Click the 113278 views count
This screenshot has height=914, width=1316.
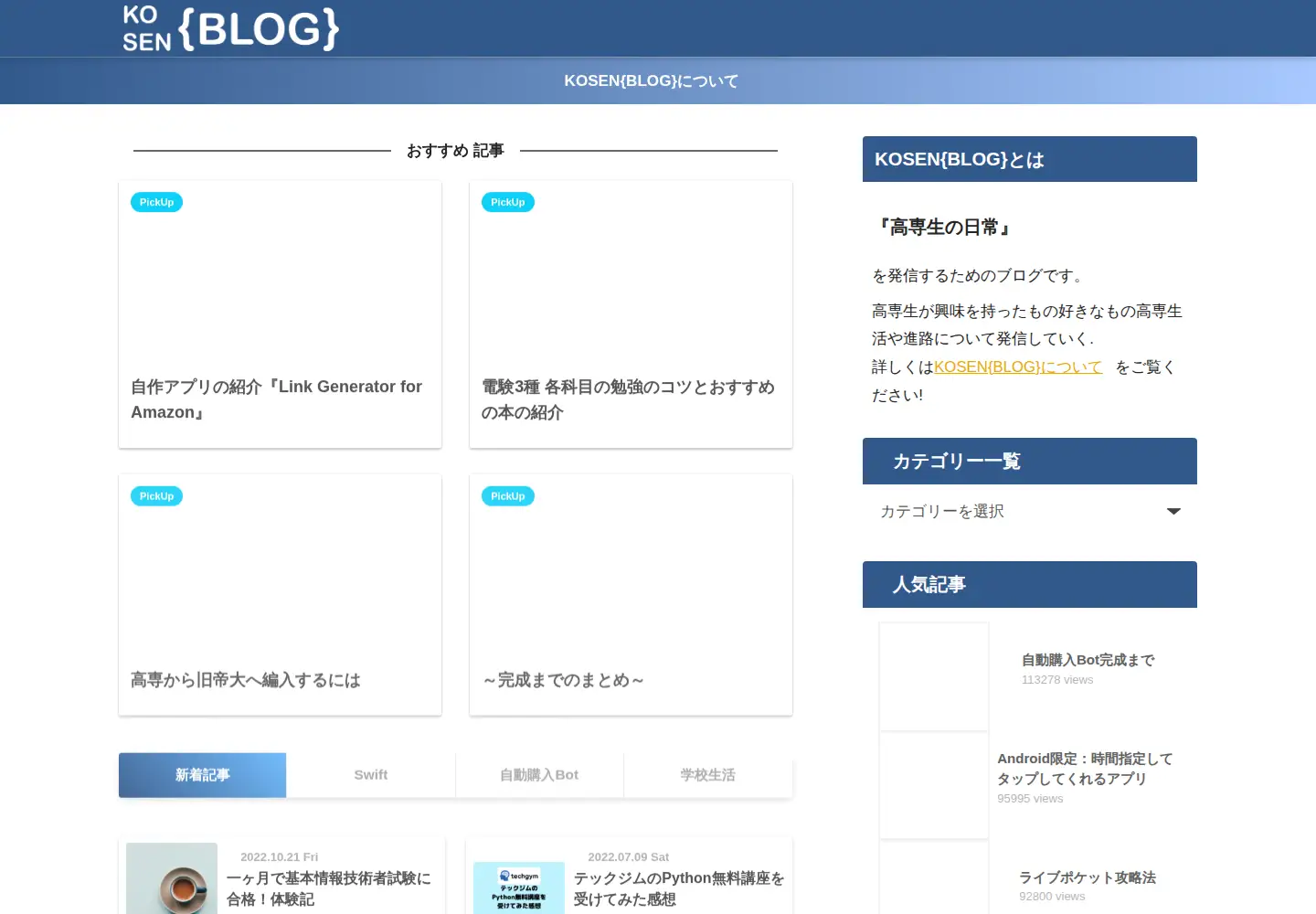pyautogui.click(x=1057, y=680)
